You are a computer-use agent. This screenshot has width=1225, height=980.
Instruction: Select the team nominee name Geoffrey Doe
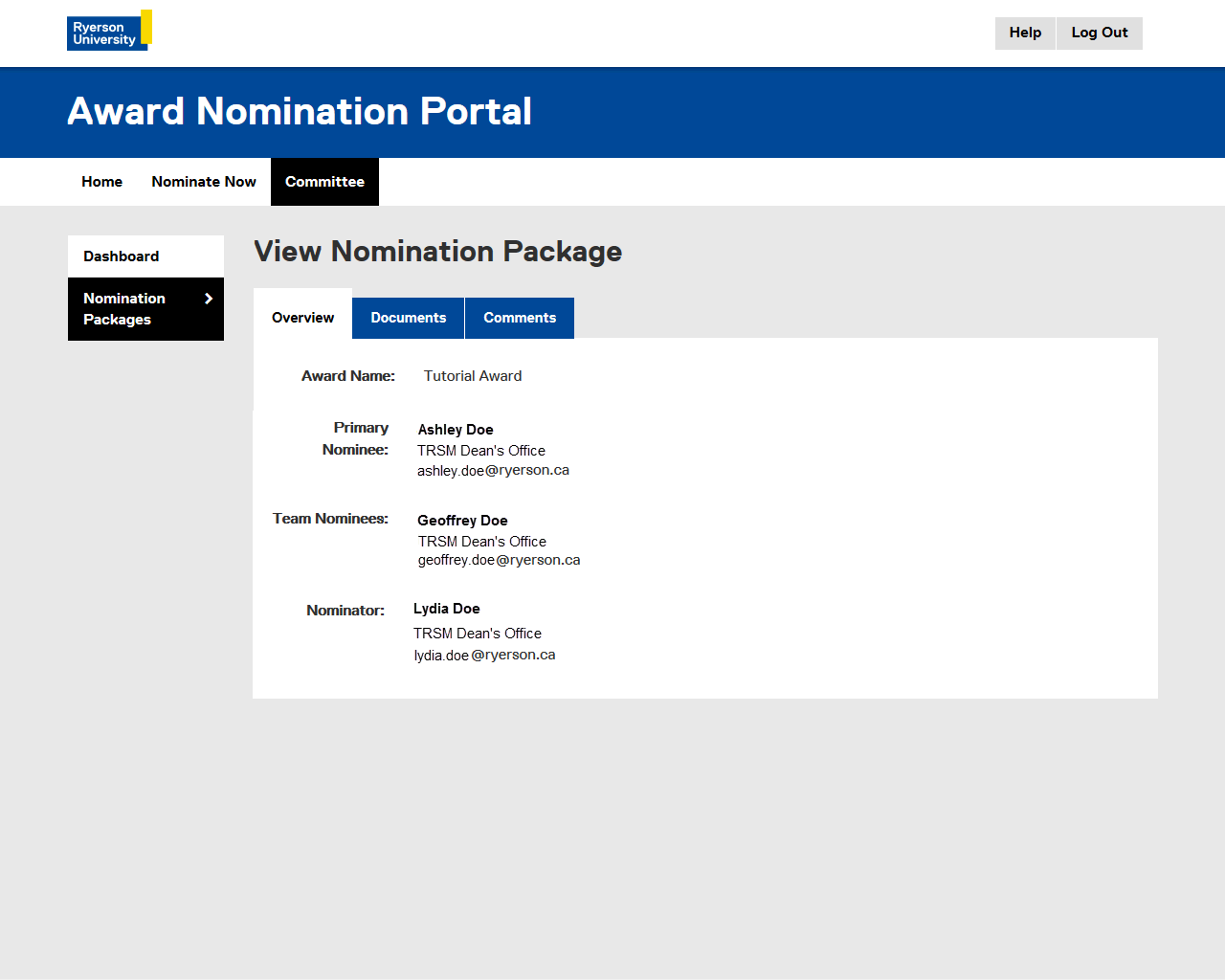(462, 521)
